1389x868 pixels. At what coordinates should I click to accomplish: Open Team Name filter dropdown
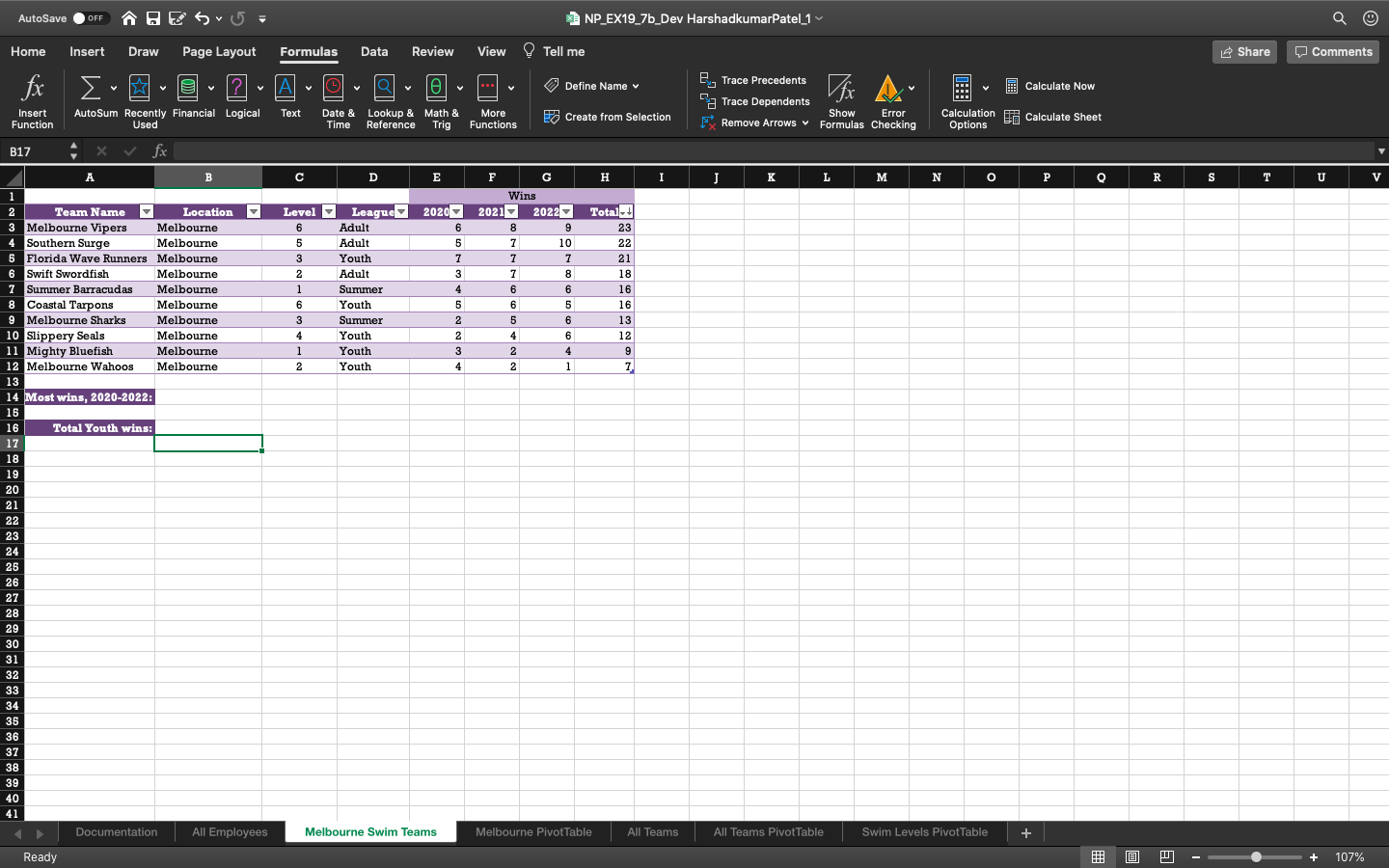coord(147,212)
